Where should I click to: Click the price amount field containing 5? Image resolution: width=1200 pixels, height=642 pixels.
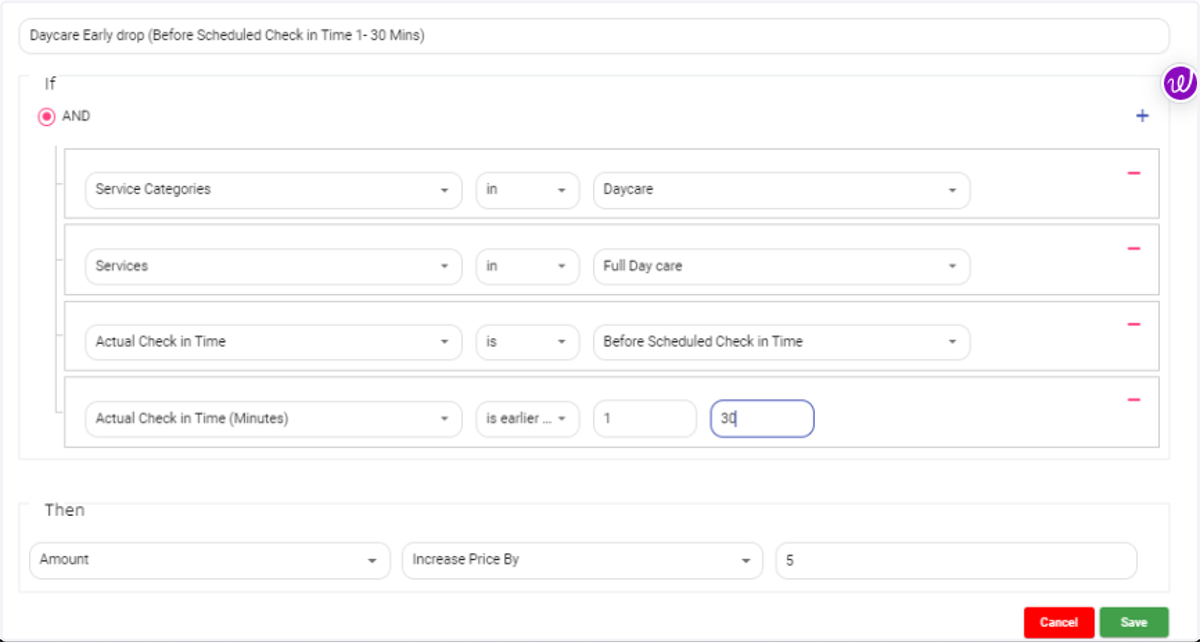point(956,560)
